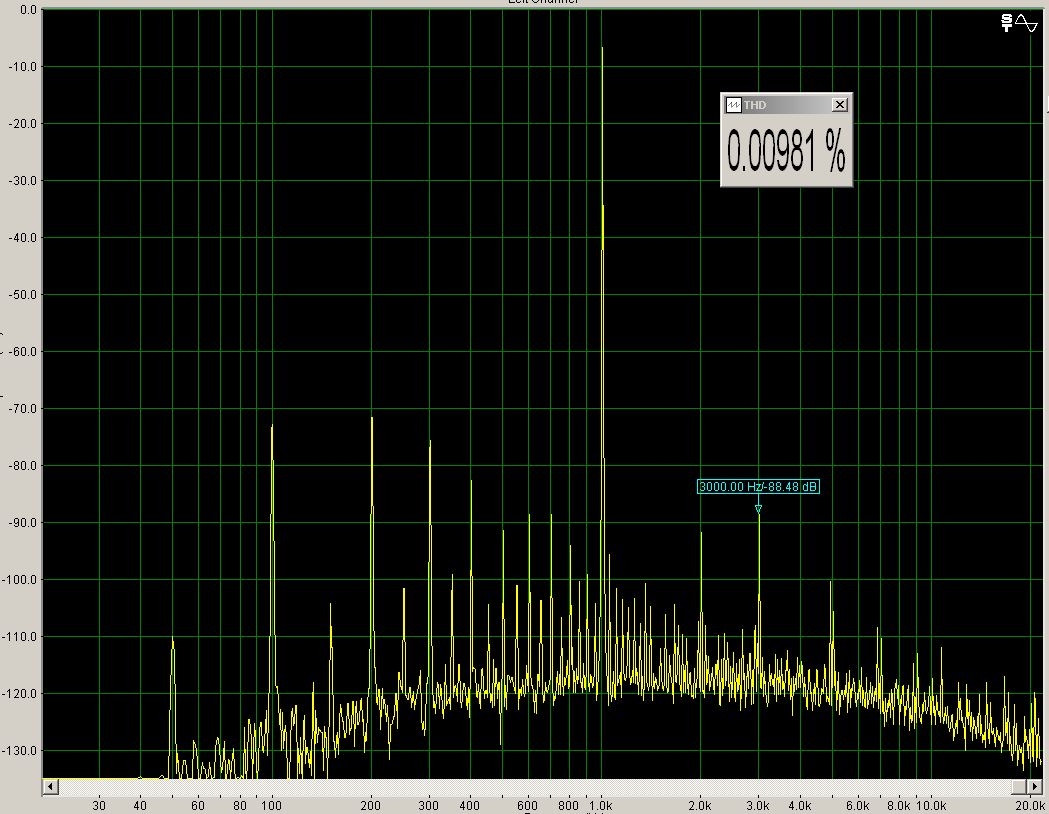Close the THD readout window
This screenshot has width=1049, height=814.
click(x=840, y=105)
